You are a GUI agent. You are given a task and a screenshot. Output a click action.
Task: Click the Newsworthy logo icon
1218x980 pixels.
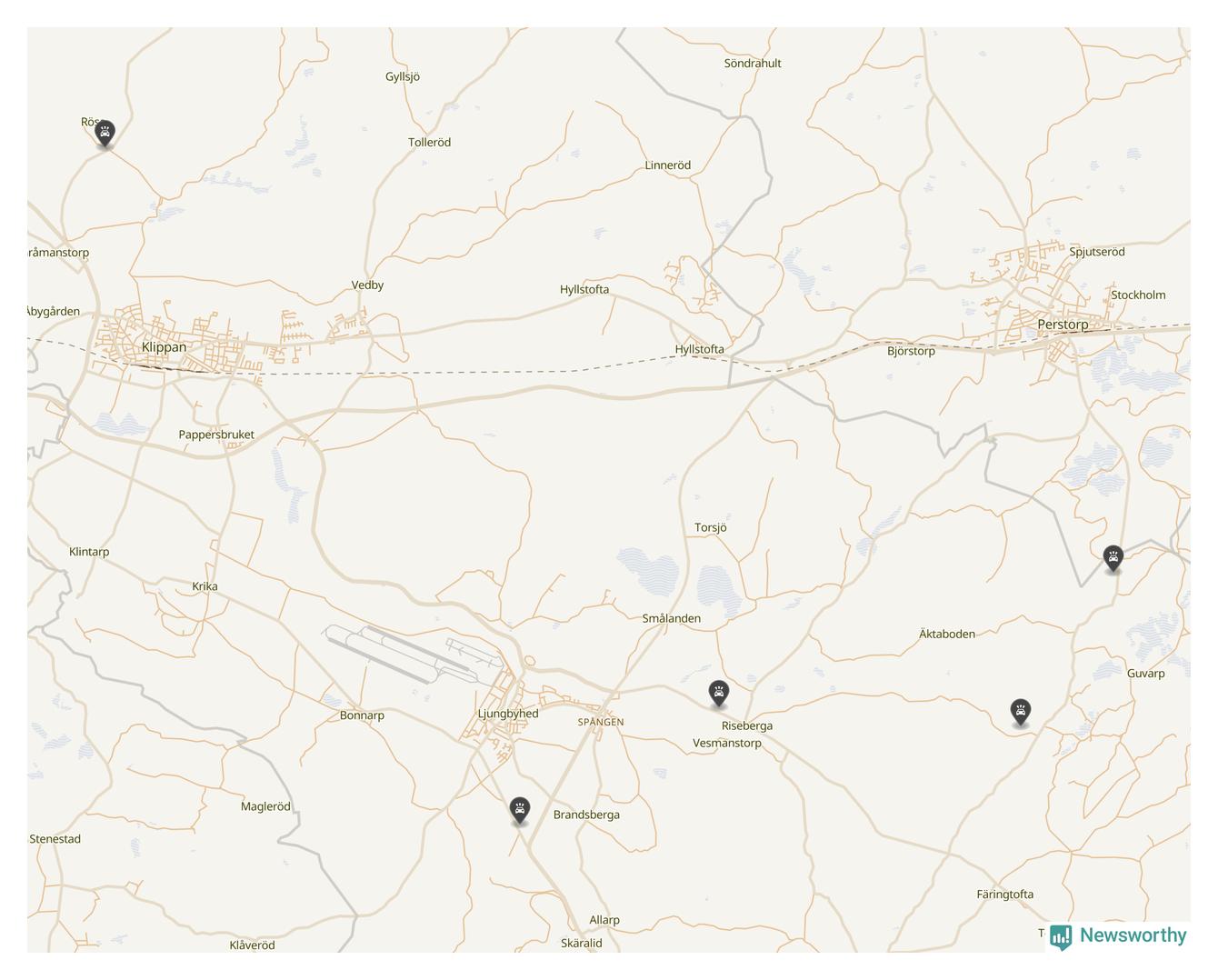(1061, 937)
